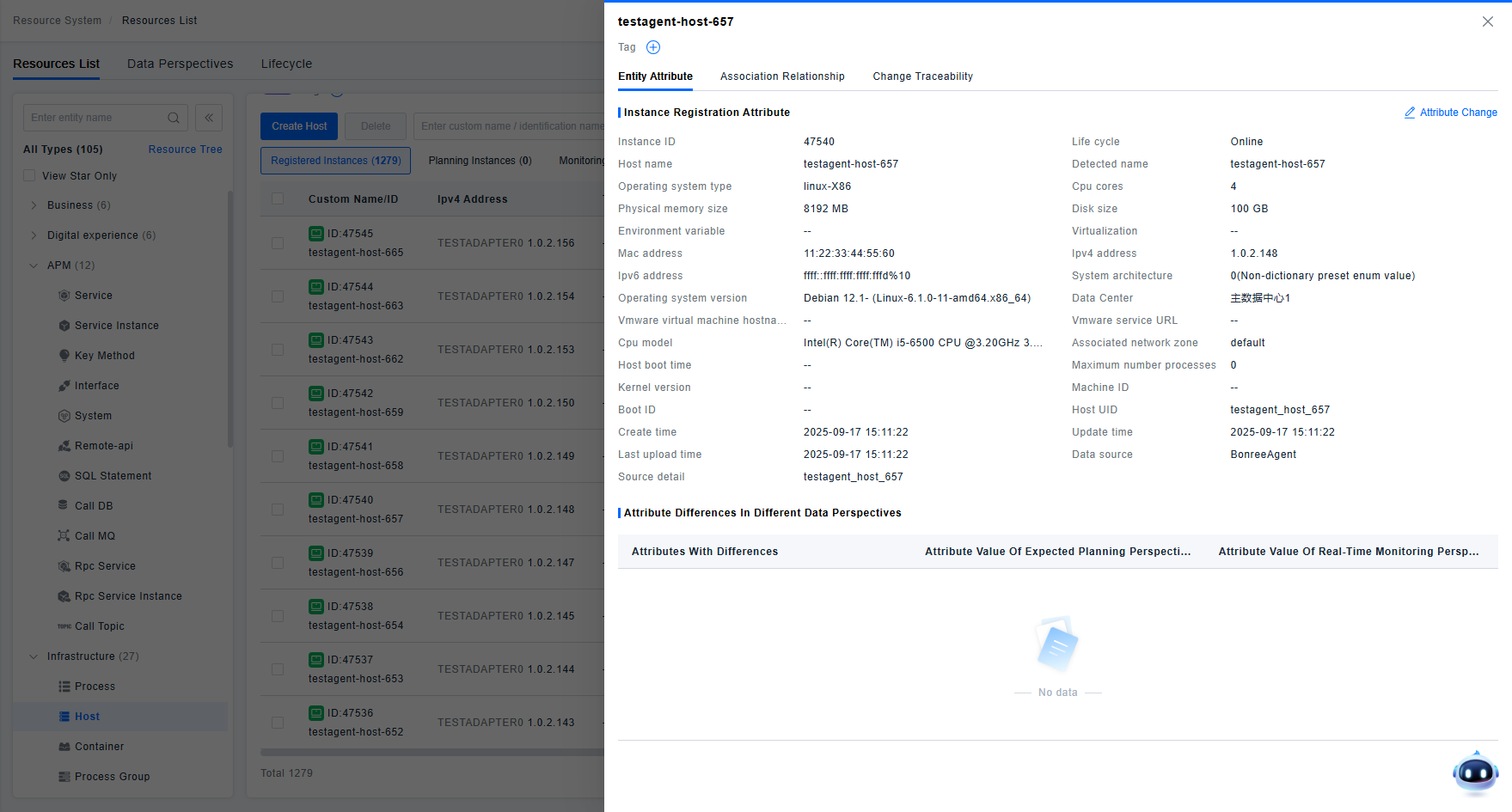Click the Attribute Change pencil icon
Screen dimensions: 1512x812
pyautogui.click(x=1410, y=113)
